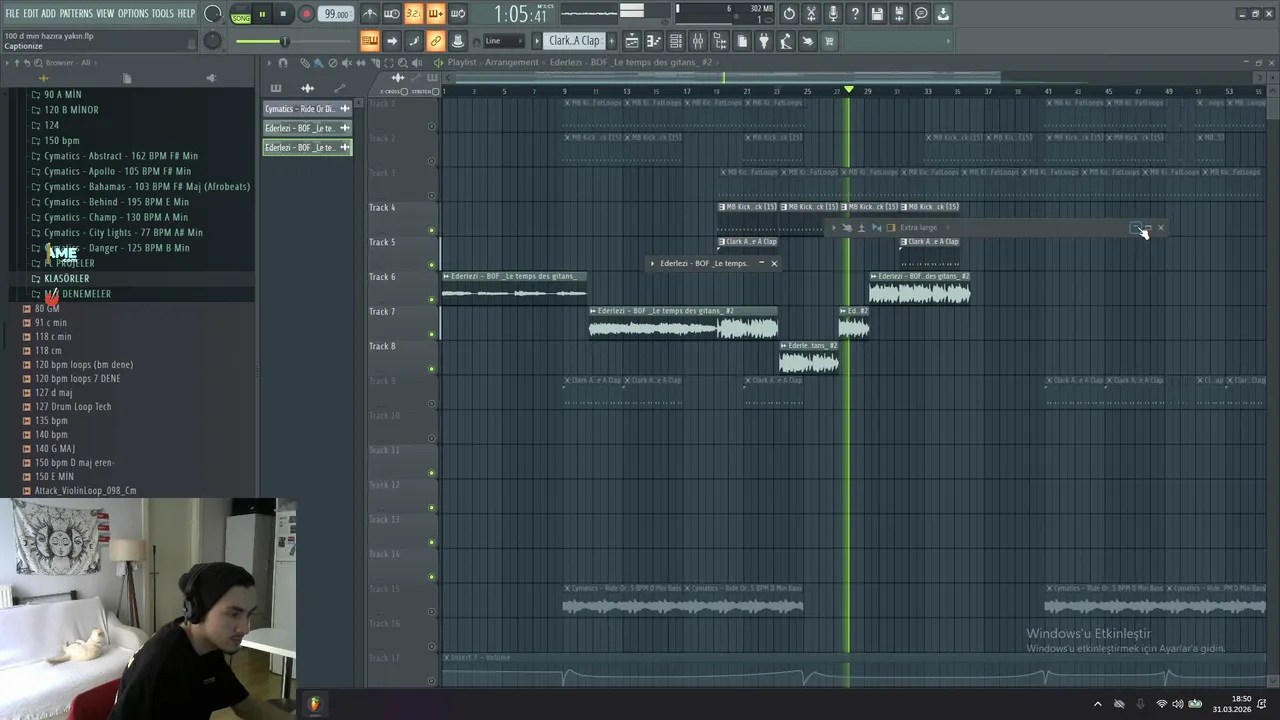Select playlist draw pencil tool
The width and height of the screenshot is (1280, 720).
pos(305,63)
